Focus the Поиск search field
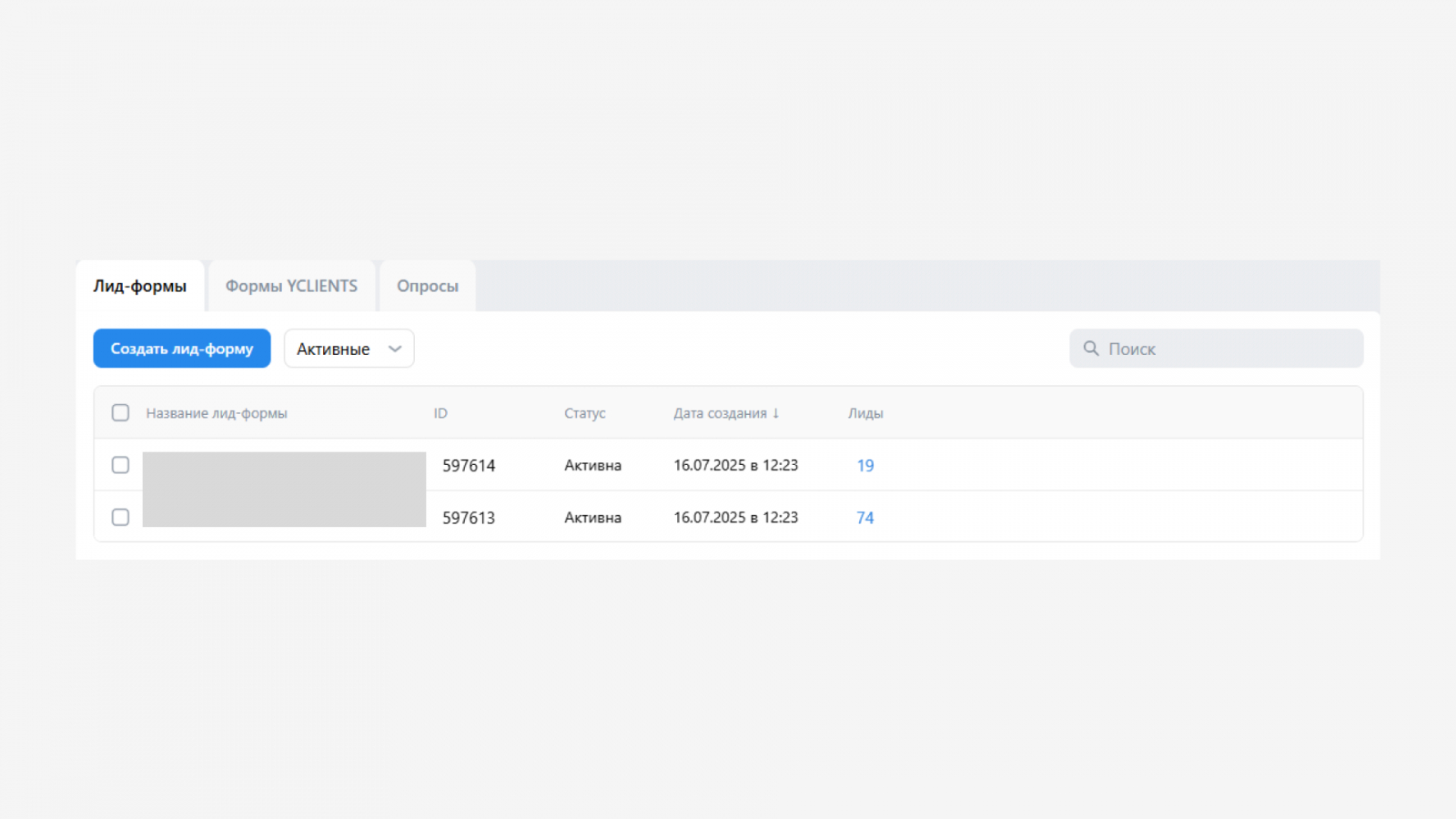The image size is (1456, 819). click(1228, 349)
